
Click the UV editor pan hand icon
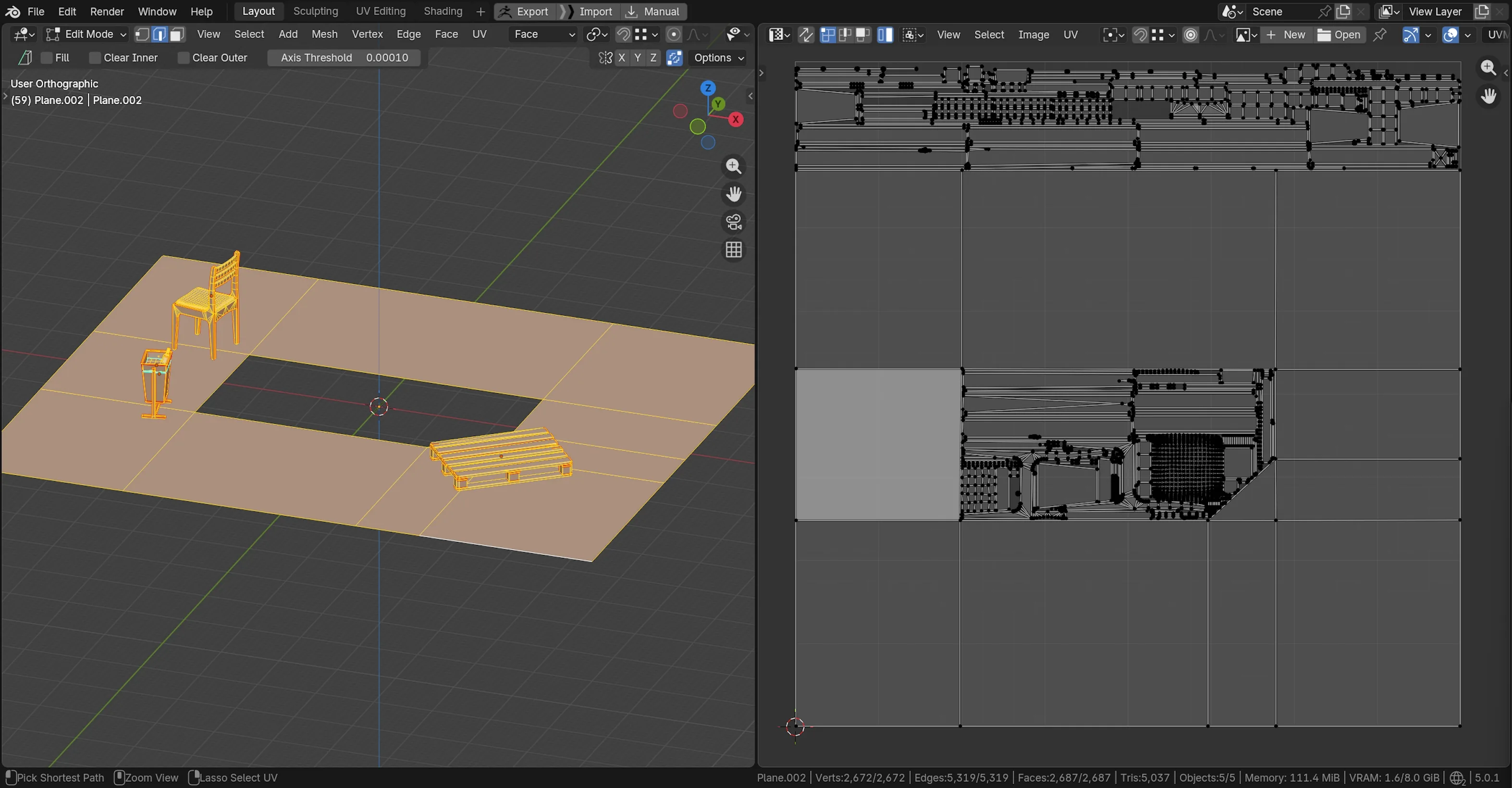coord(1488,96)
